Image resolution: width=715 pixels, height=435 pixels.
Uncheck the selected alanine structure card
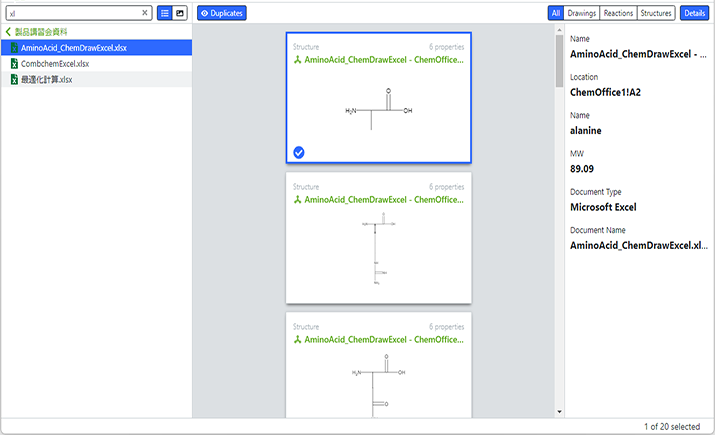(299, 152)
